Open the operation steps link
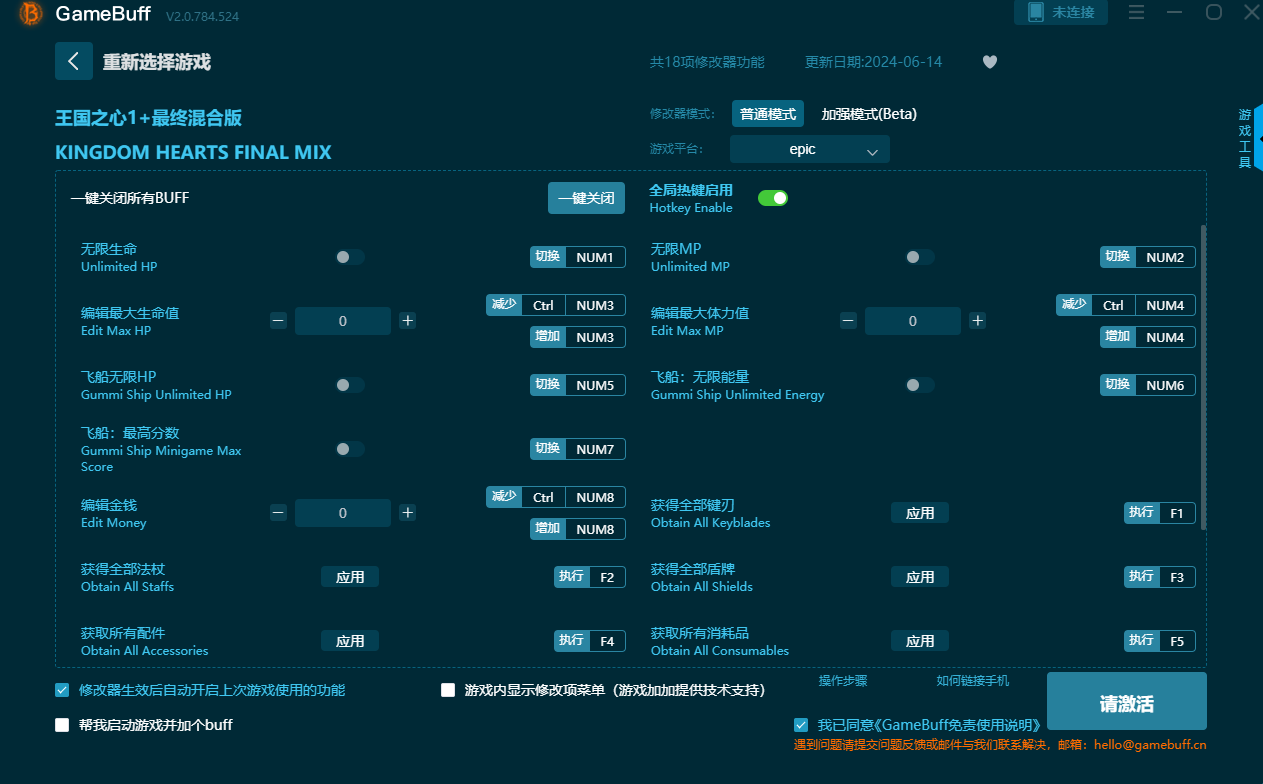 tap(843, 681)
